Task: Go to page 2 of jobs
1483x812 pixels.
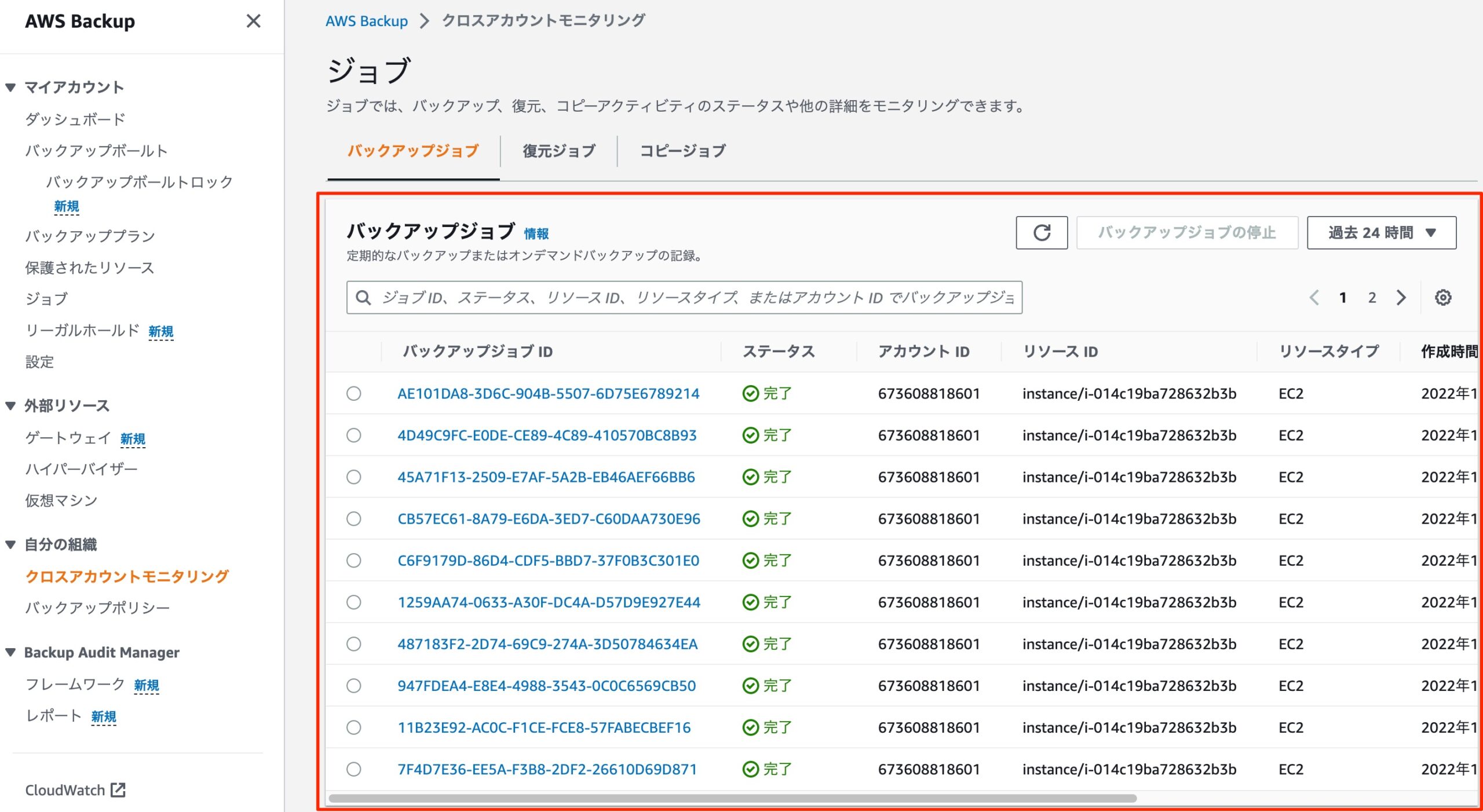Action: (1372, 298)
